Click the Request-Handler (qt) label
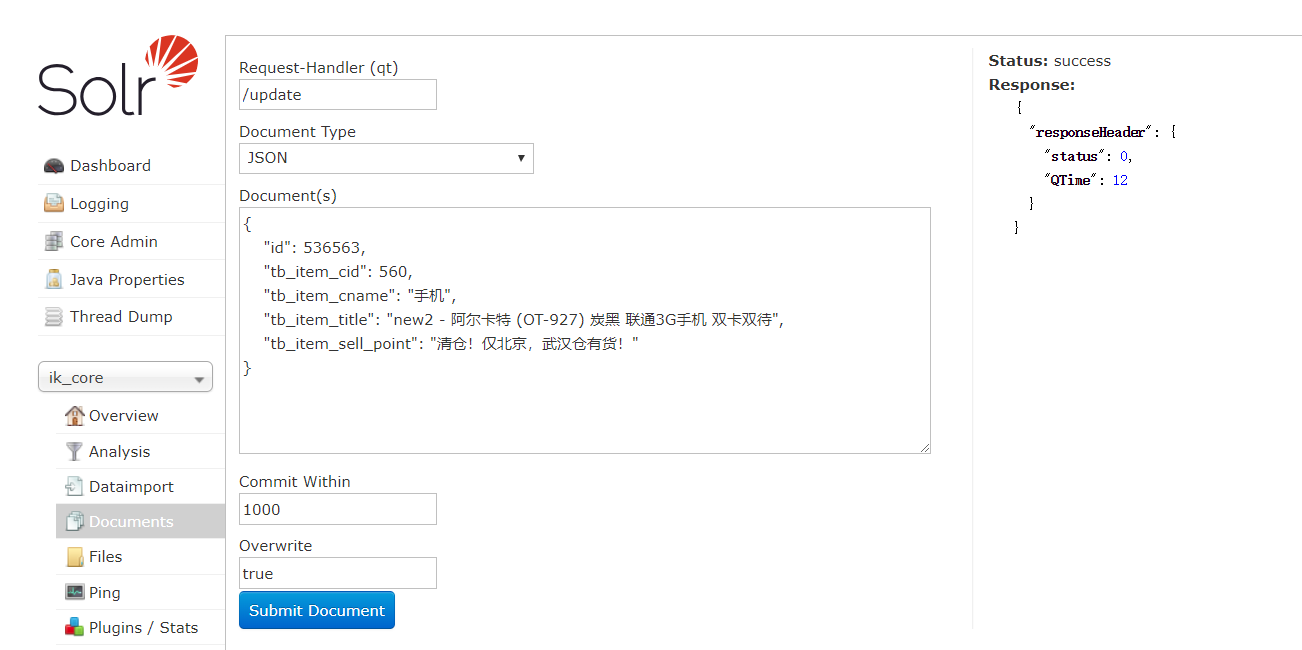1302x650 pixels. pyautogui.click(x=319, y=68)
